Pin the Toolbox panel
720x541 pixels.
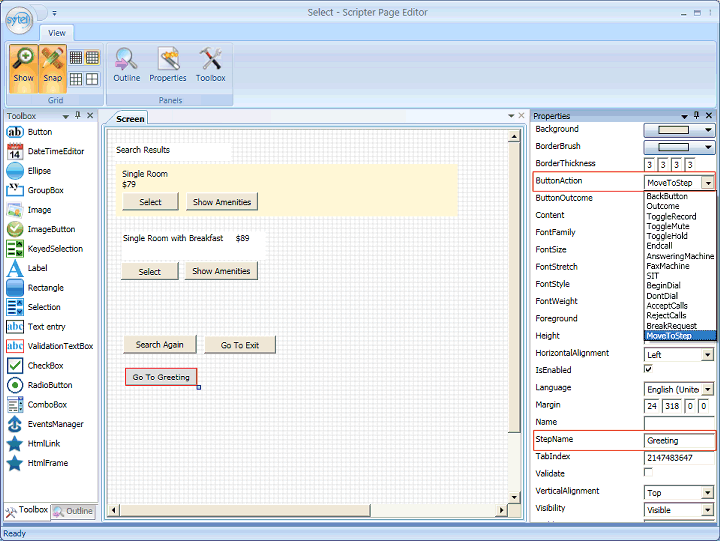click(78, 115)
